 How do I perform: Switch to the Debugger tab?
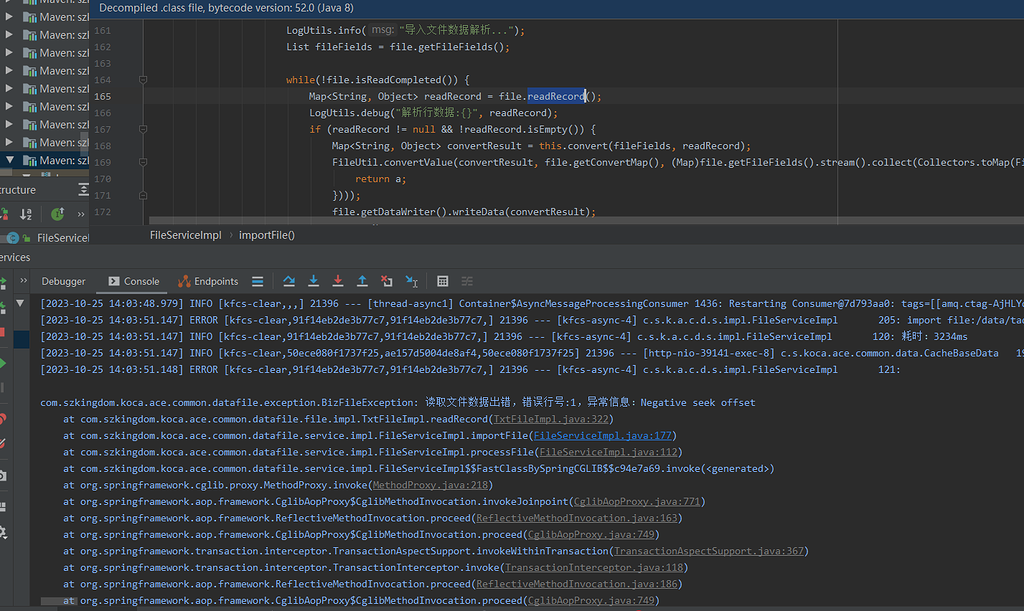(63, 281)
